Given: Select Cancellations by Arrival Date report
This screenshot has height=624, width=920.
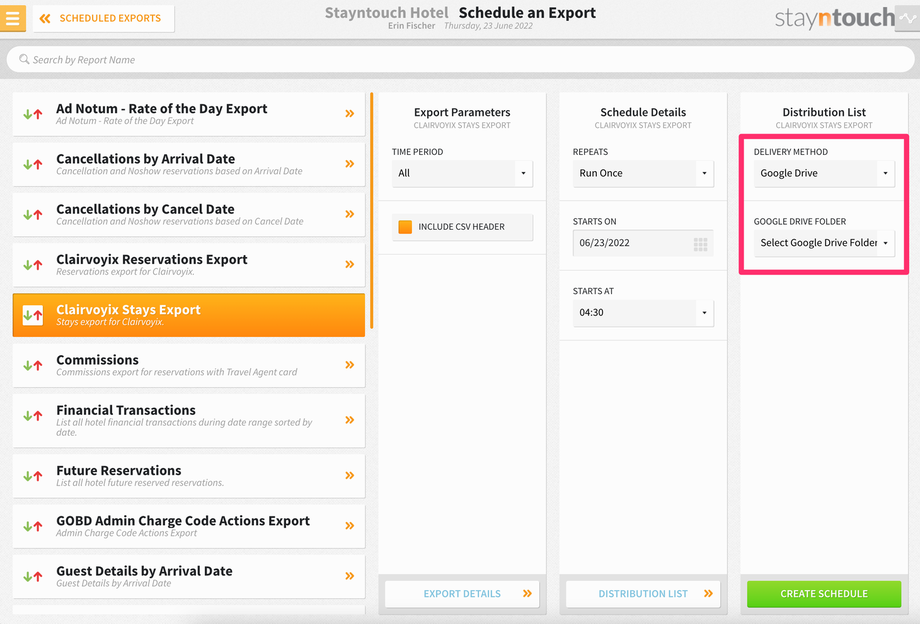Looking at the screenshot, I should coord(188,165).
